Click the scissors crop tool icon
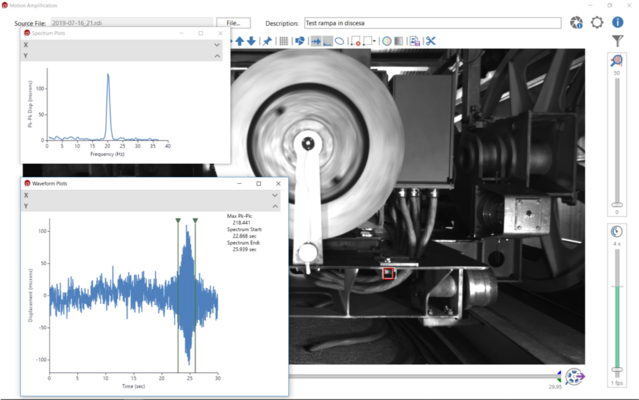This screenshot has width=639, height=400. [x=431, y=41]
